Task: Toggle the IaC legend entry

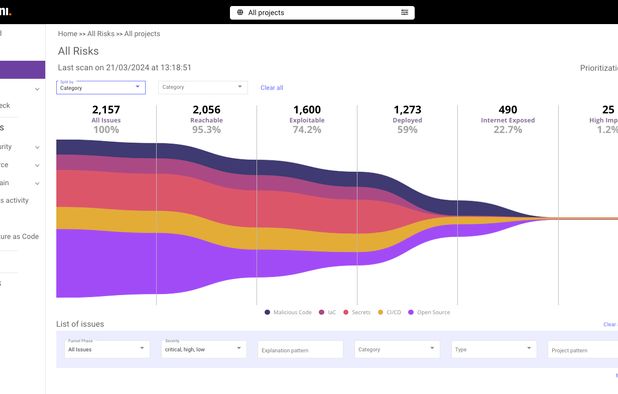Action: coord(327,312)
